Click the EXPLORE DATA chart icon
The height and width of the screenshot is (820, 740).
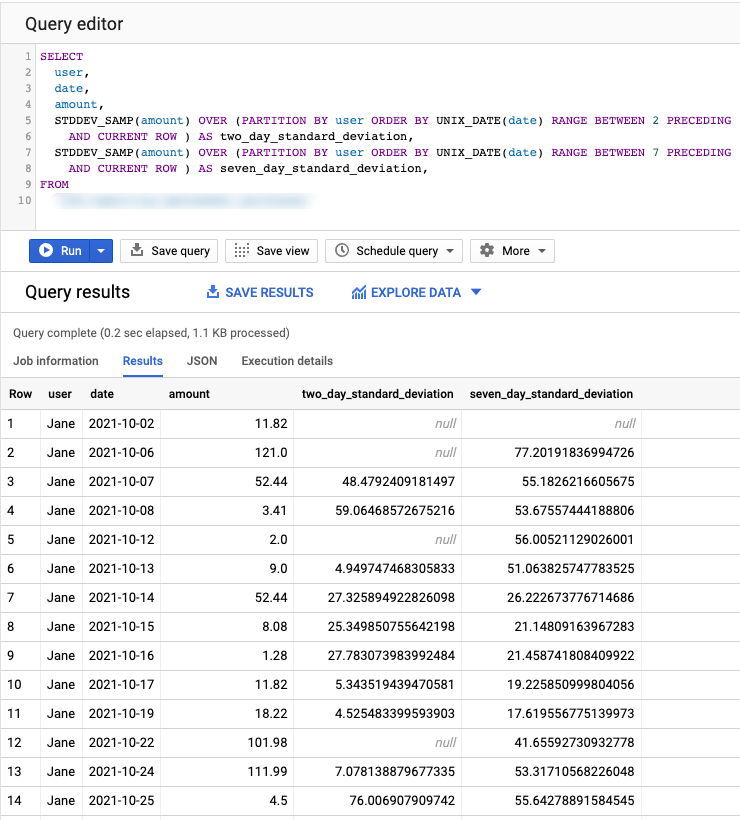tap(358, 292)
